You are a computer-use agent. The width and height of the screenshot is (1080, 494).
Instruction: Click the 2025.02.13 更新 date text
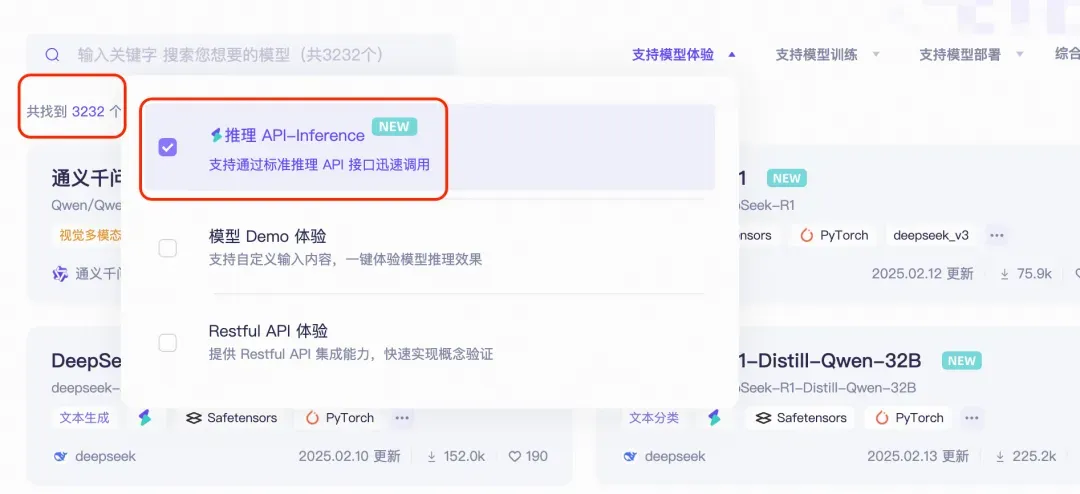[918, 456]
